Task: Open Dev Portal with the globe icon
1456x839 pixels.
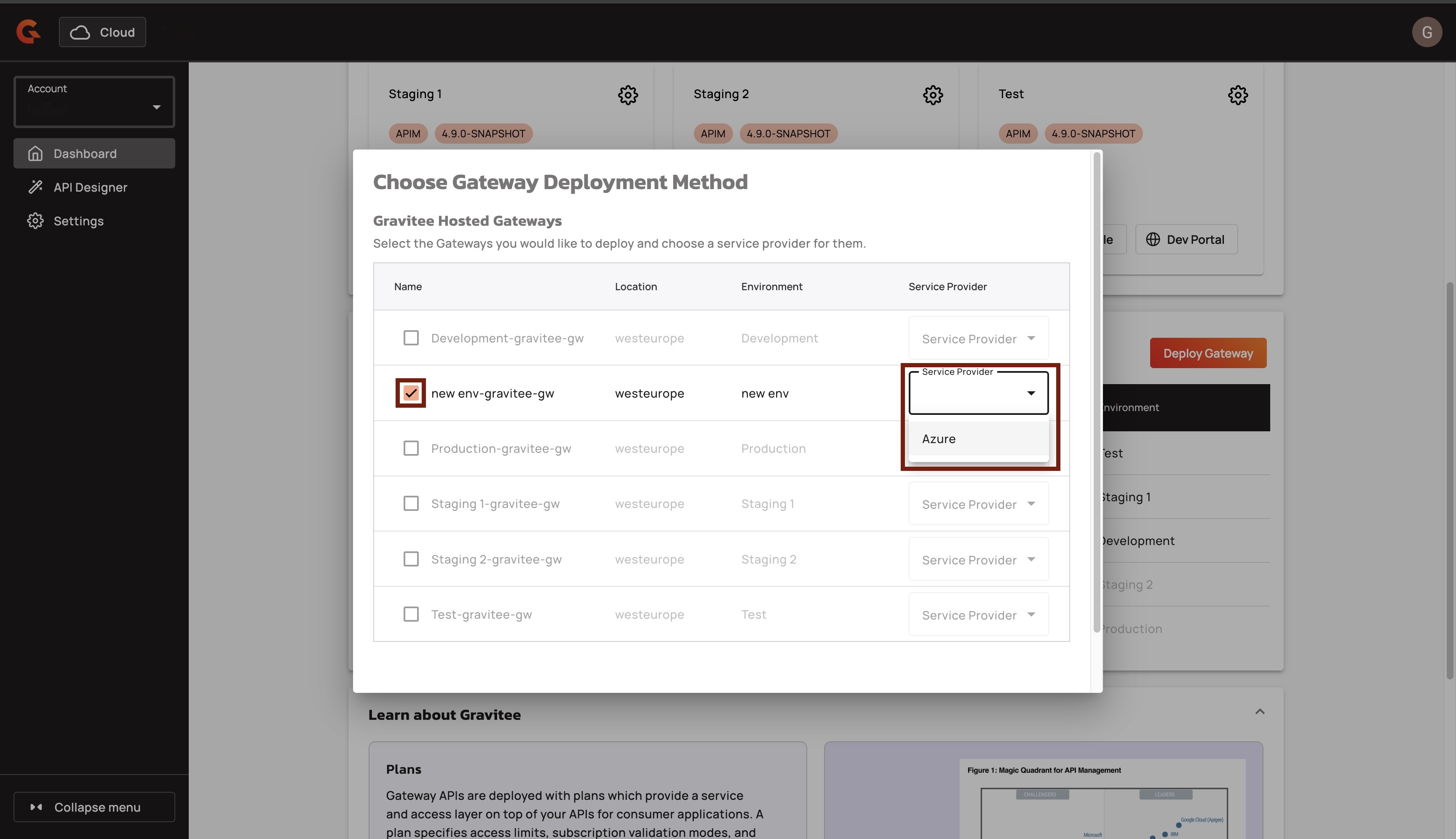Action: (x=1186, y=240)
